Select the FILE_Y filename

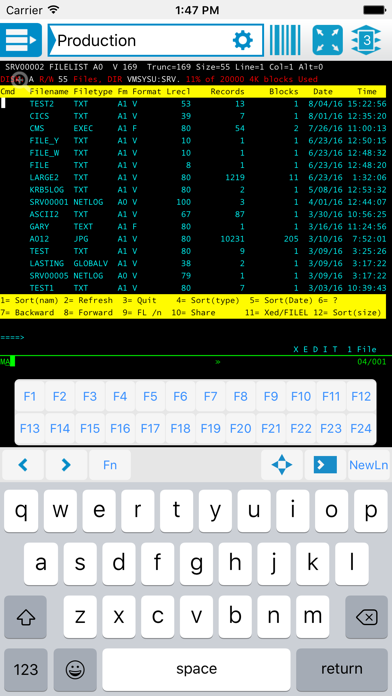coord(44,141)
